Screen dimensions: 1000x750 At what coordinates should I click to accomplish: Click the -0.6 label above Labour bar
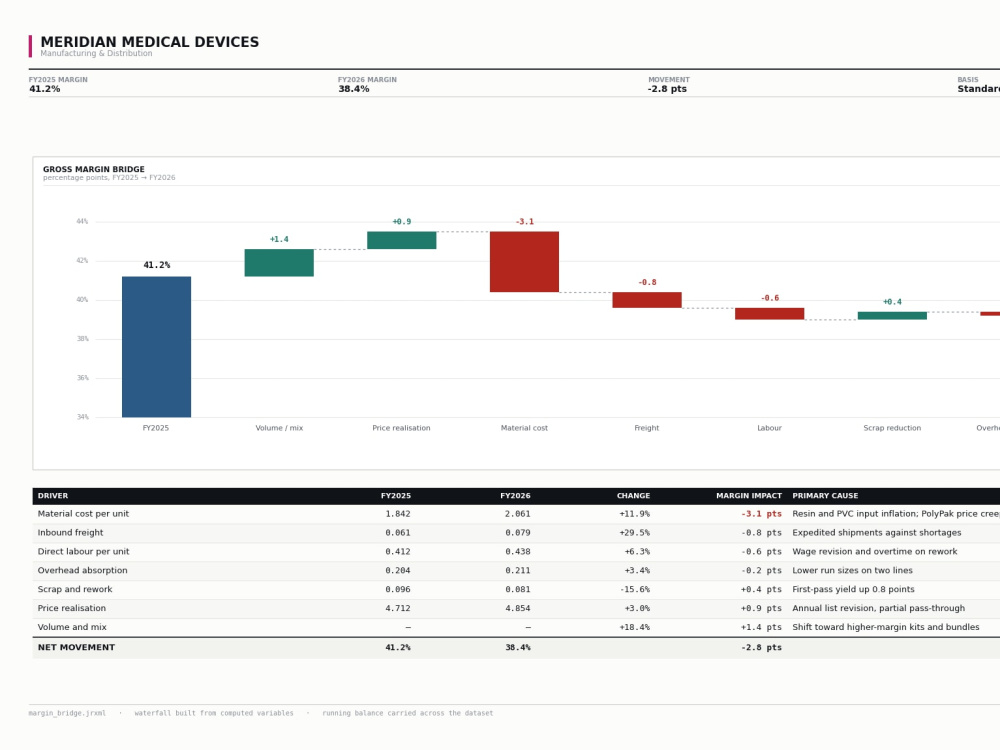(x=770, y=298)
